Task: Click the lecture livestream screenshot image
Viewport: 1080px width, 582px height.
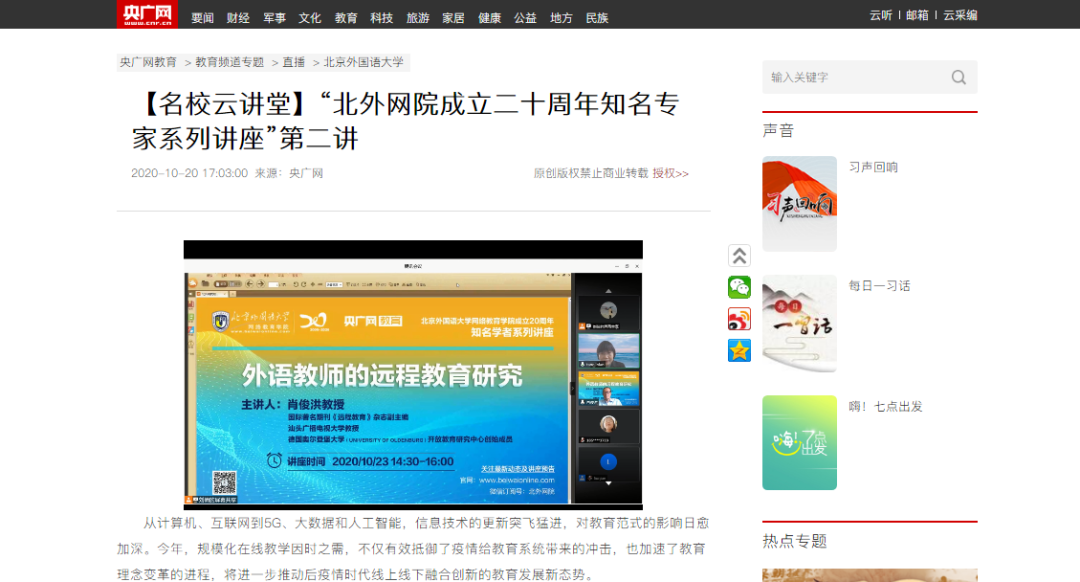Action: tap(413, 375)
